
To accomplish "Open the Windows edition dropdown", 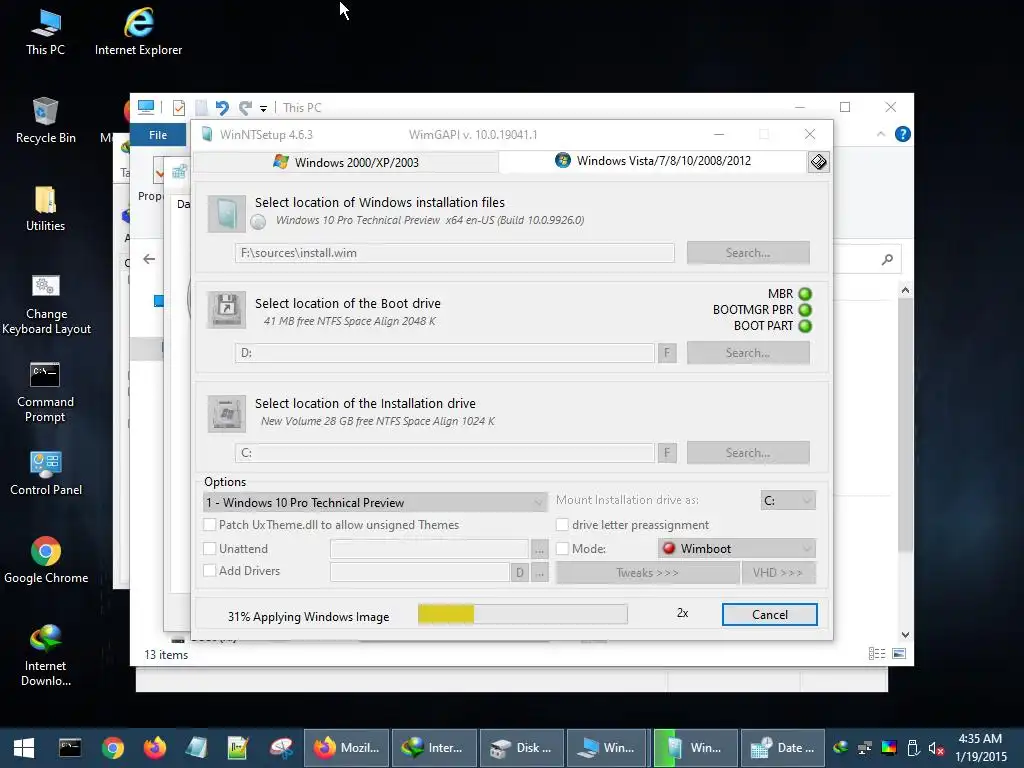I will [375, 502].
